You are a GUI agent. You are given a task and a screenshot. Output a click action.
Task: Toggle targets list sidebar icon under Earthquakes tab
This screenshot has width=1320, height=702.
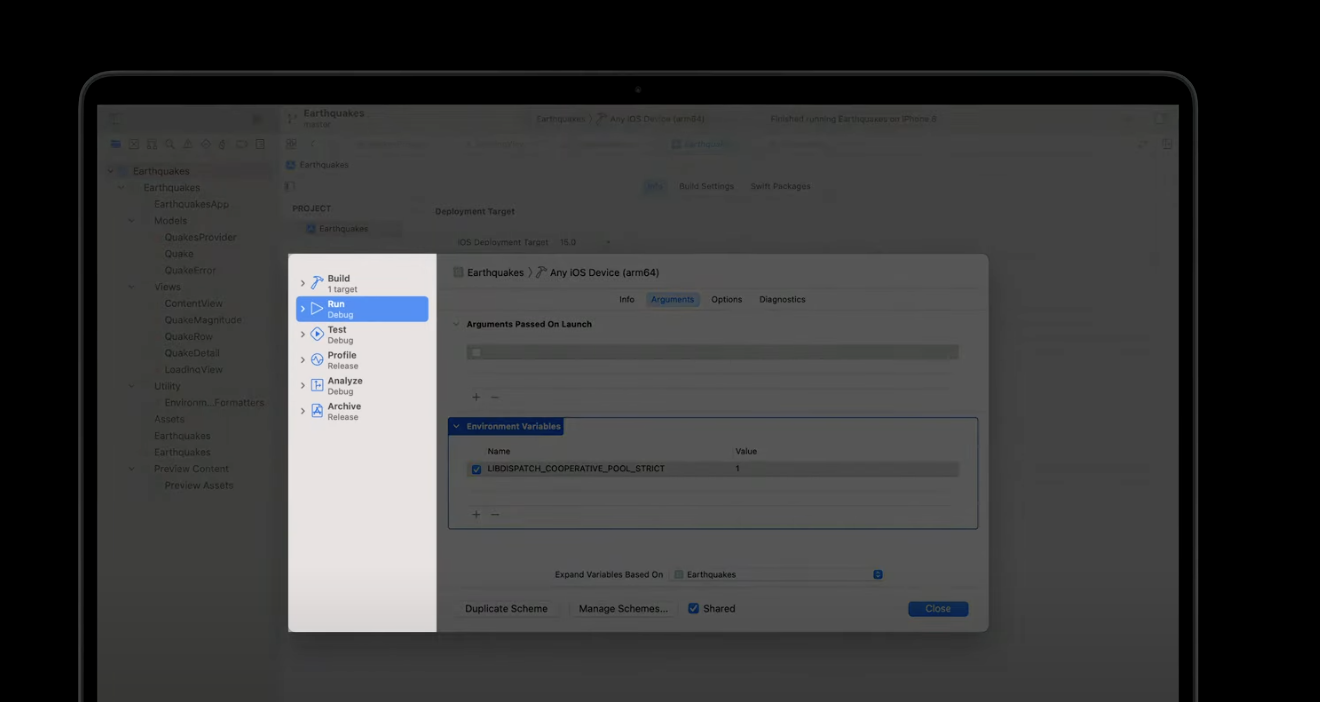[x=290, y=186]
